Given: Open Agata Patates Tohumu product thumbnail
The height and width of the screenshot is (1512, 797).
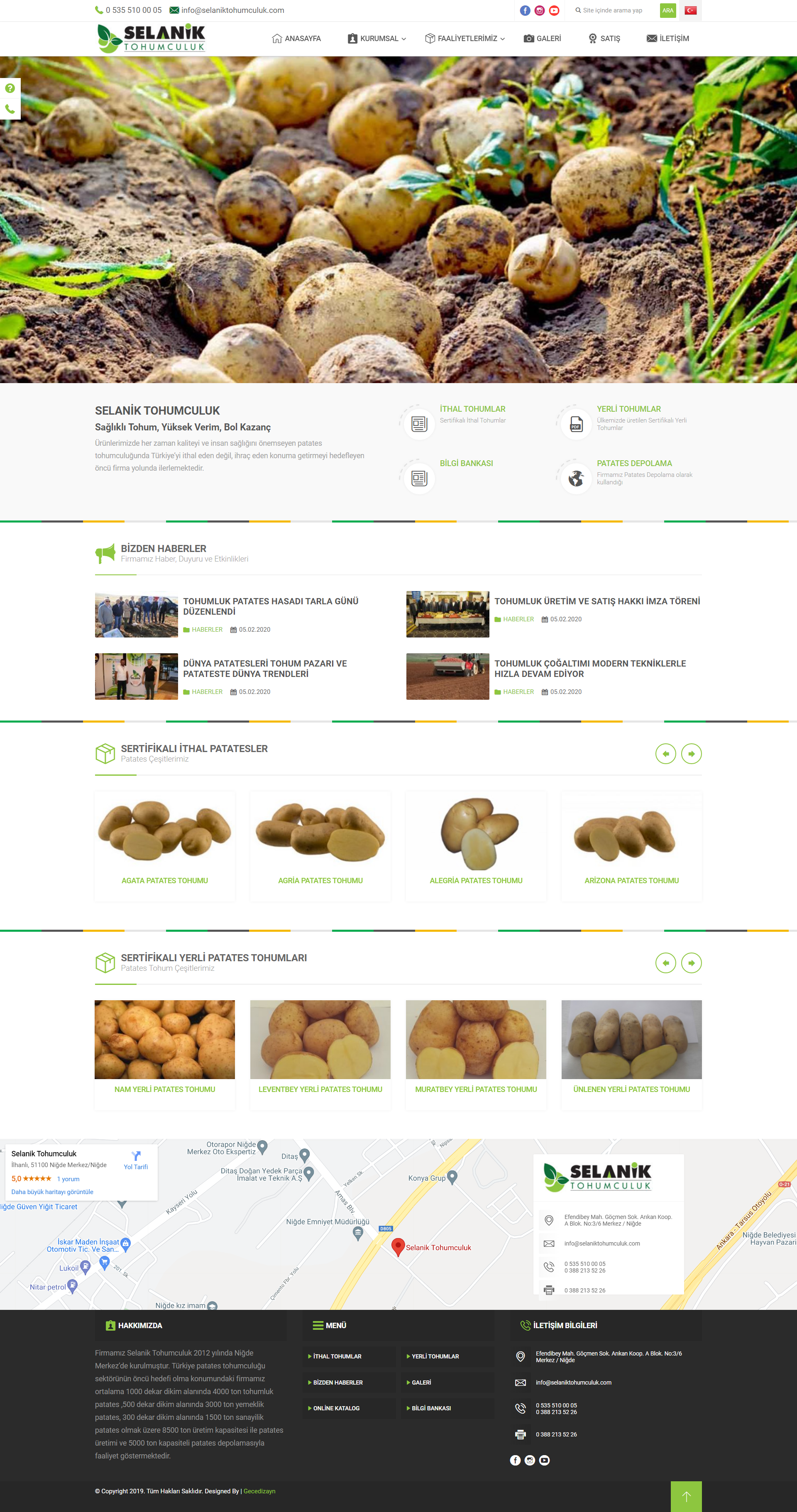Looking at the screenshot, I should click(164, 831).
